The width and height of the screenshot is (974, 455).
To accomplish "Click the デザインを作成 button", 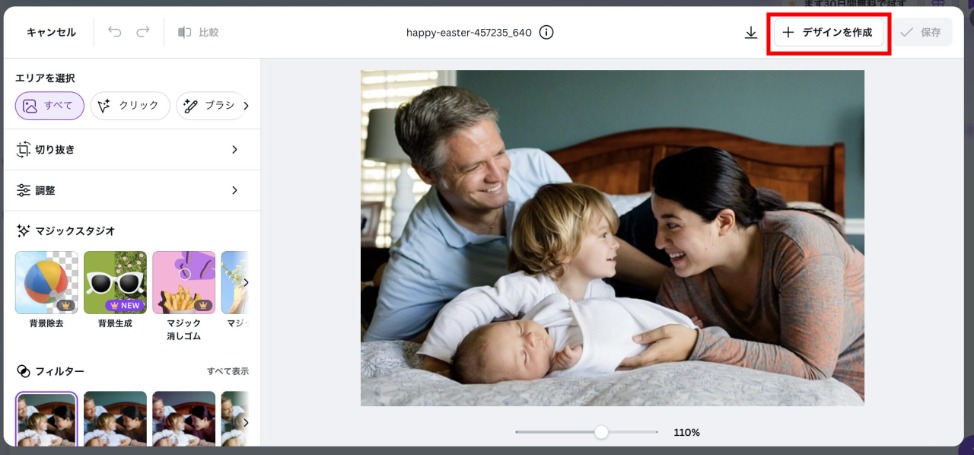I will (x=829, y=32).
